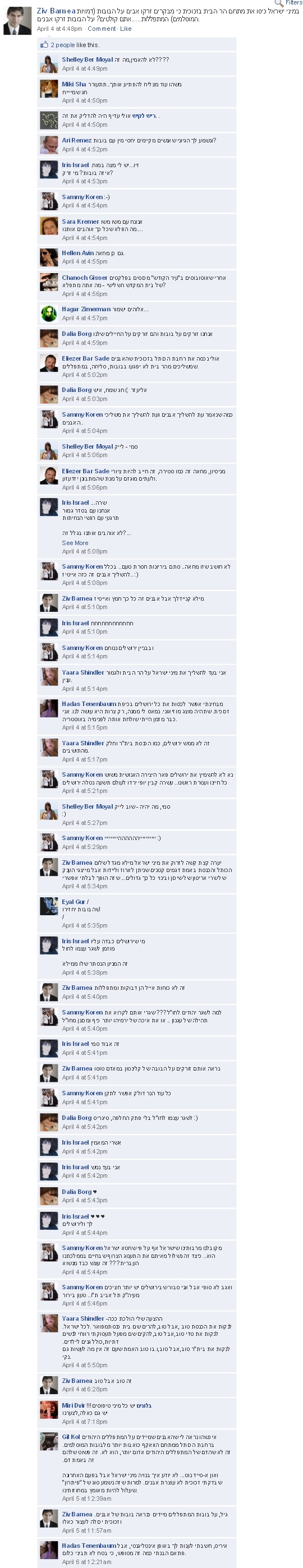Screen dimensions: 303x1568
Task: Open Gil Kol's profile picture
Action: 49,1441
